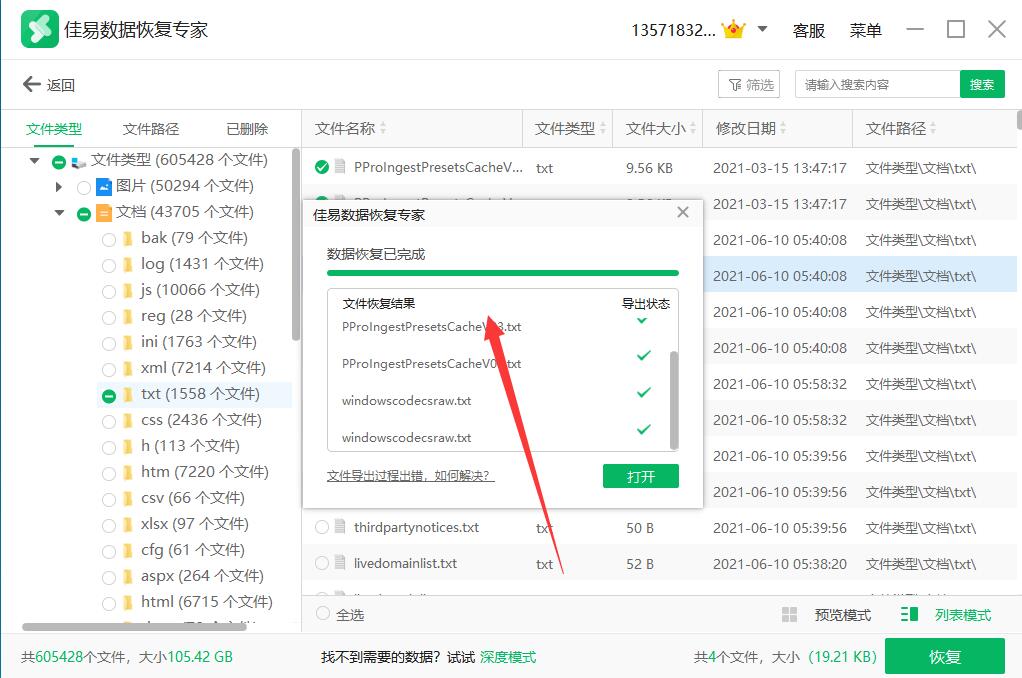
Task: Toggle the 图片 category radio
Action: [83, 188]
